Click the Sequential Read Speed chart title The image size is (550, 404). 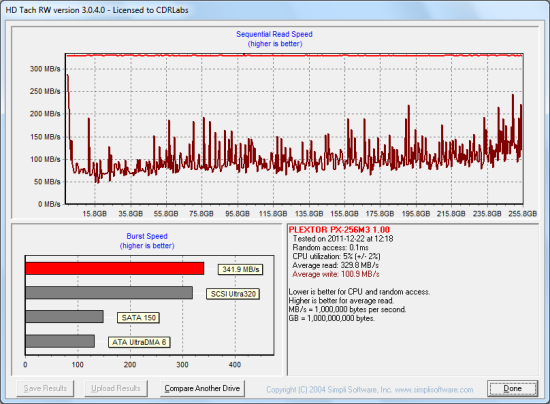274,34
